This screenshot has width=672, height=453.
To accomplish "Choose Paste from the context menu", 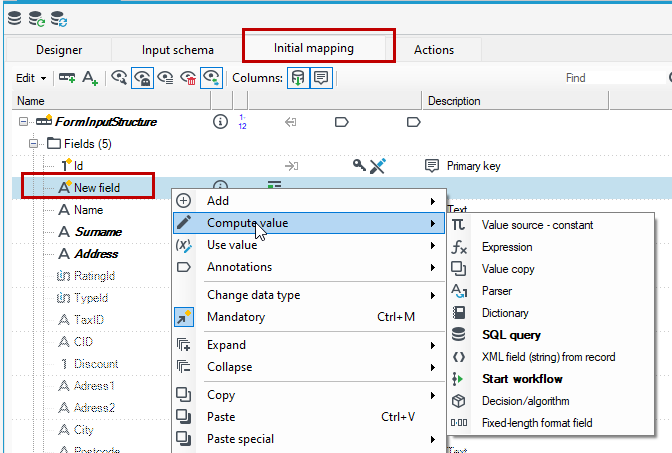I will click(x=309, y=417).
